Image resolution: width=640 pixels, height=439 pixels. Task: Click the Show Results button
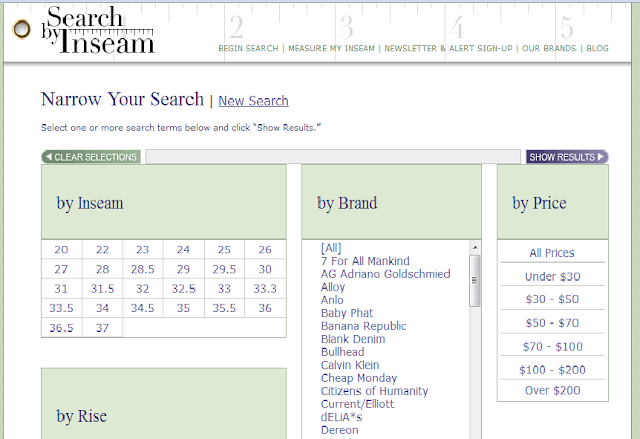tap(567, 157)
